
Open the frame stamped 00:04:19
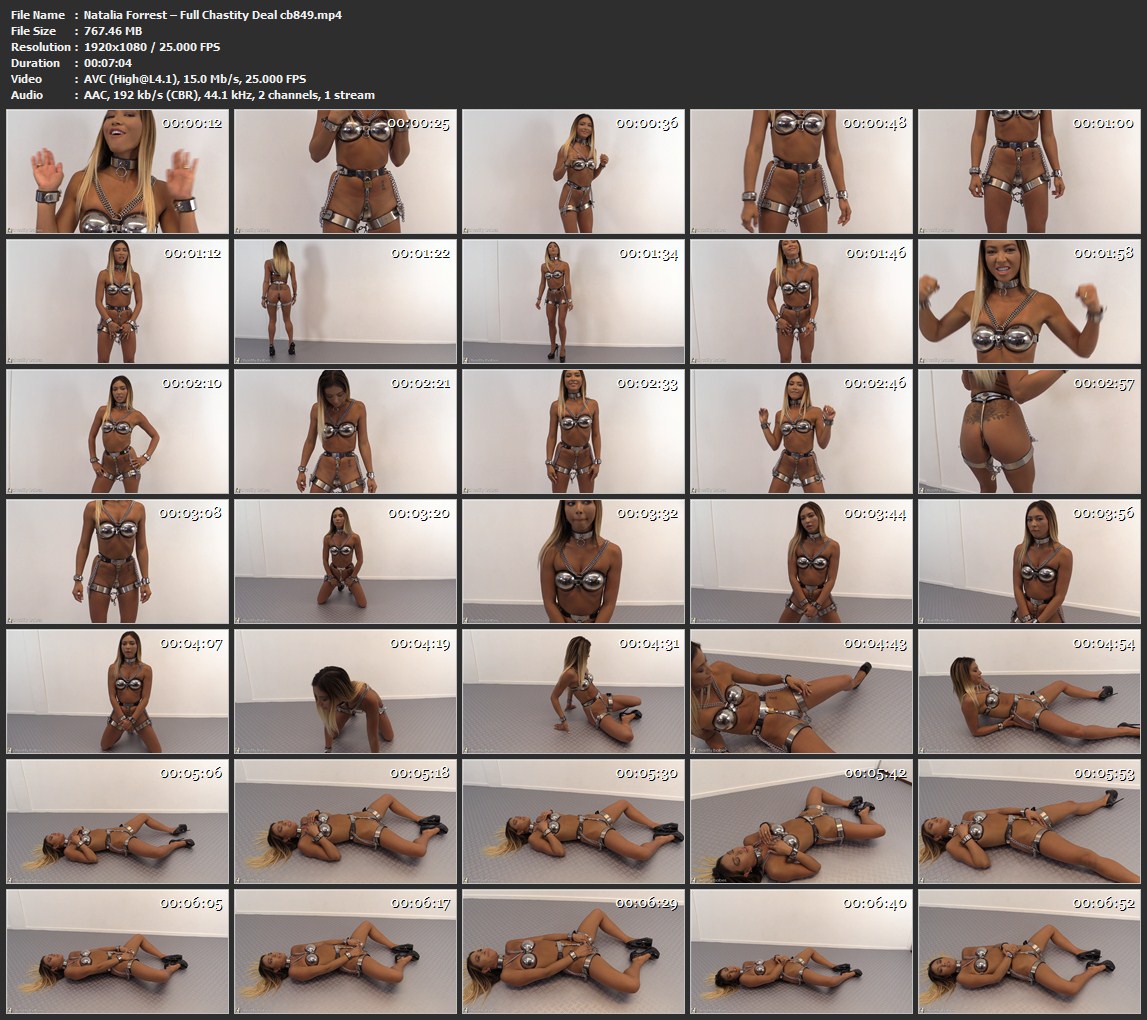[x=345, y=691]
